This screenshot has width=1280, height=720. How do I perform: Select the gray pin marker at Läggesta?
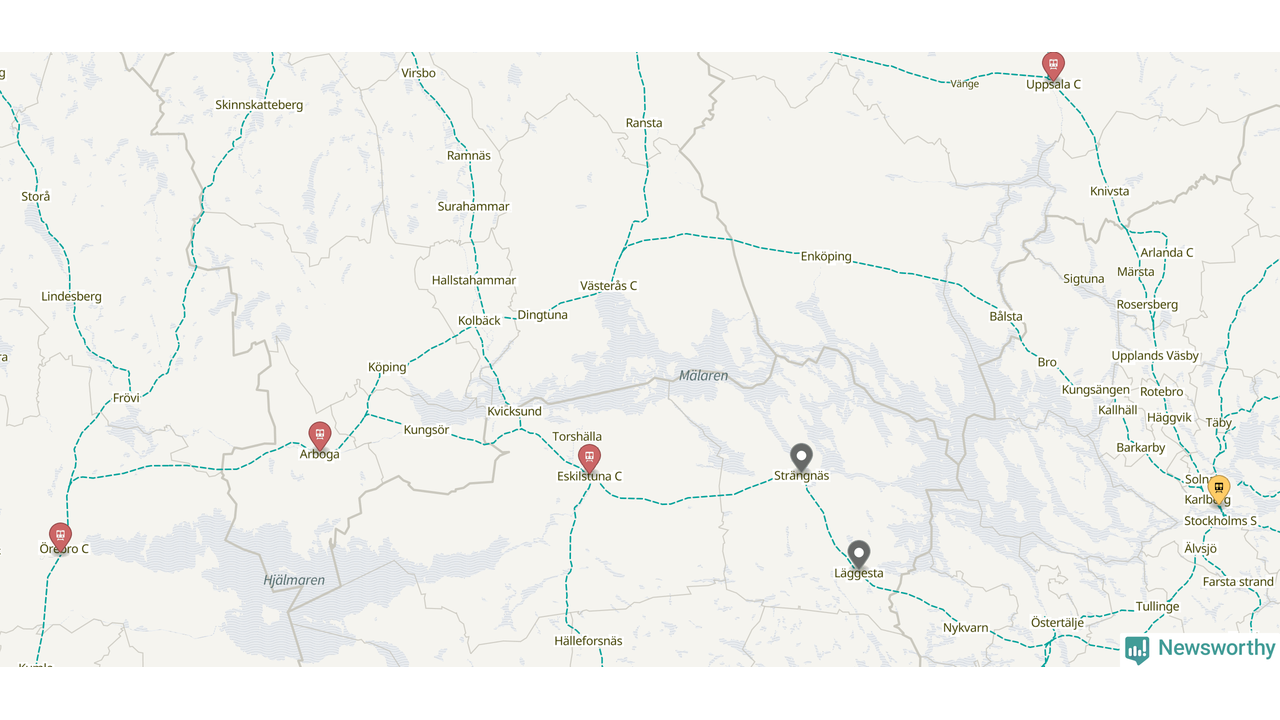858,555
